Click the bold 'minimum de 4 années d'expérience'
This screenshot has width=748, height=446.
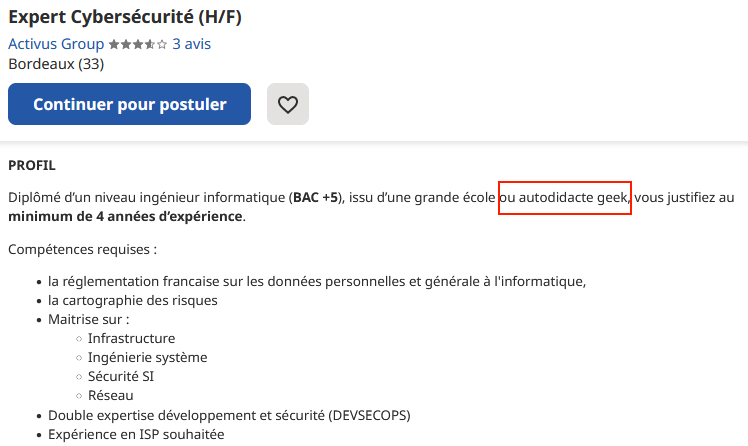[x=125, y=217]
